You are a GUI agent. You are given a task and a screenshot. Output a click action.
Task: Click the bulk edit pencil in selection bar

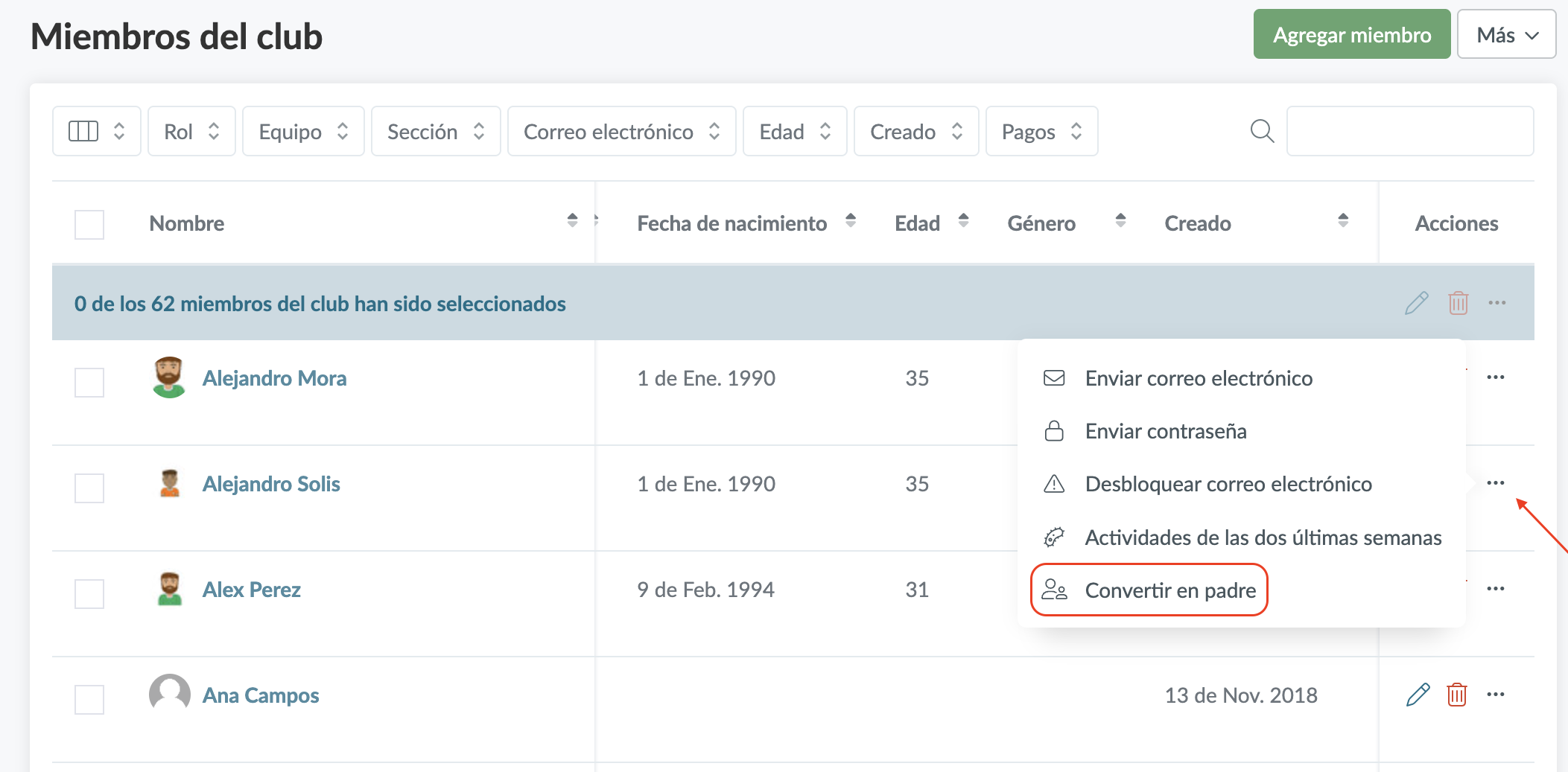coord(1416,303)
